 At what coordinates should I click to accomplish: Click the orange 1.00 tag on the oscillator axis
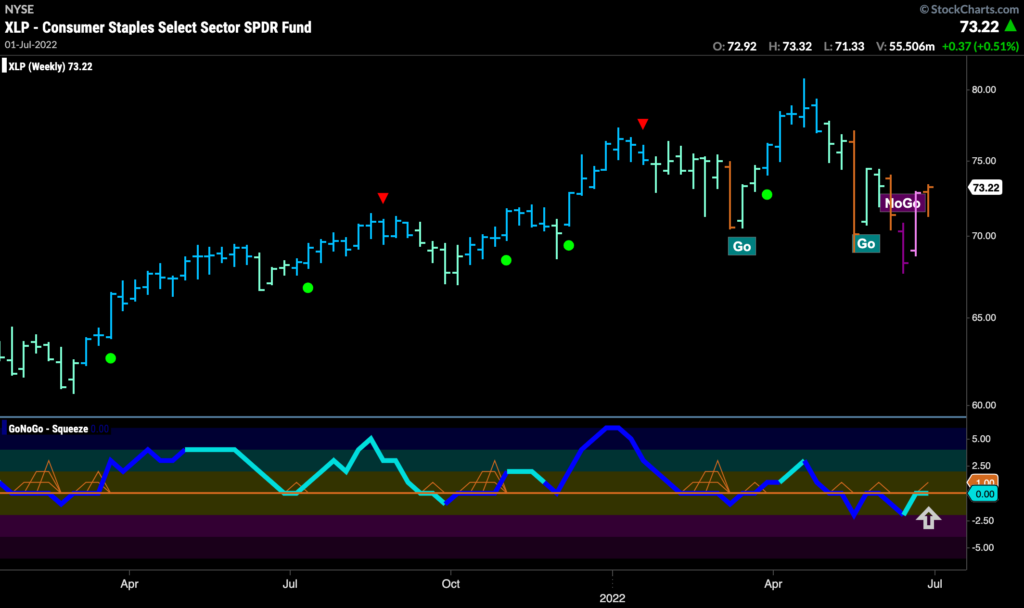pos(984,483)
